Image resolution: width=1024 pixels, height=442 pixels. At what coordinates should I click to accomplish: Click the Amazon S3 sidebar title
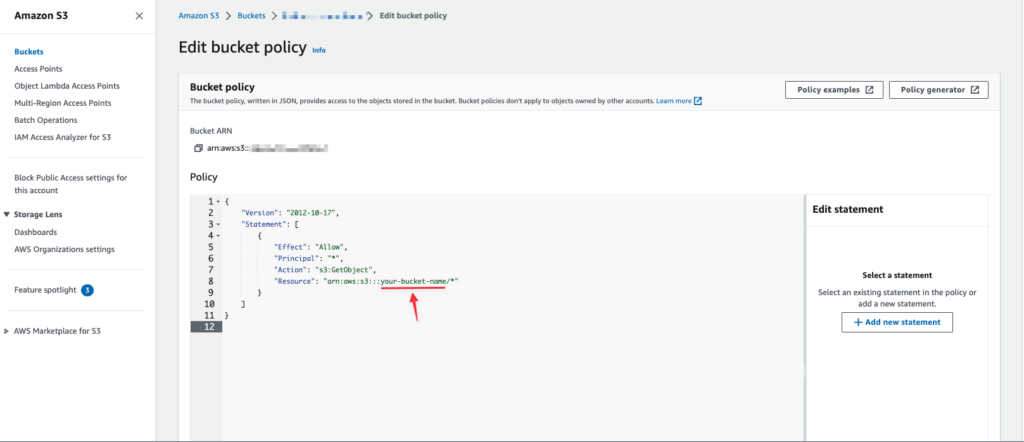tap(41, 16)
